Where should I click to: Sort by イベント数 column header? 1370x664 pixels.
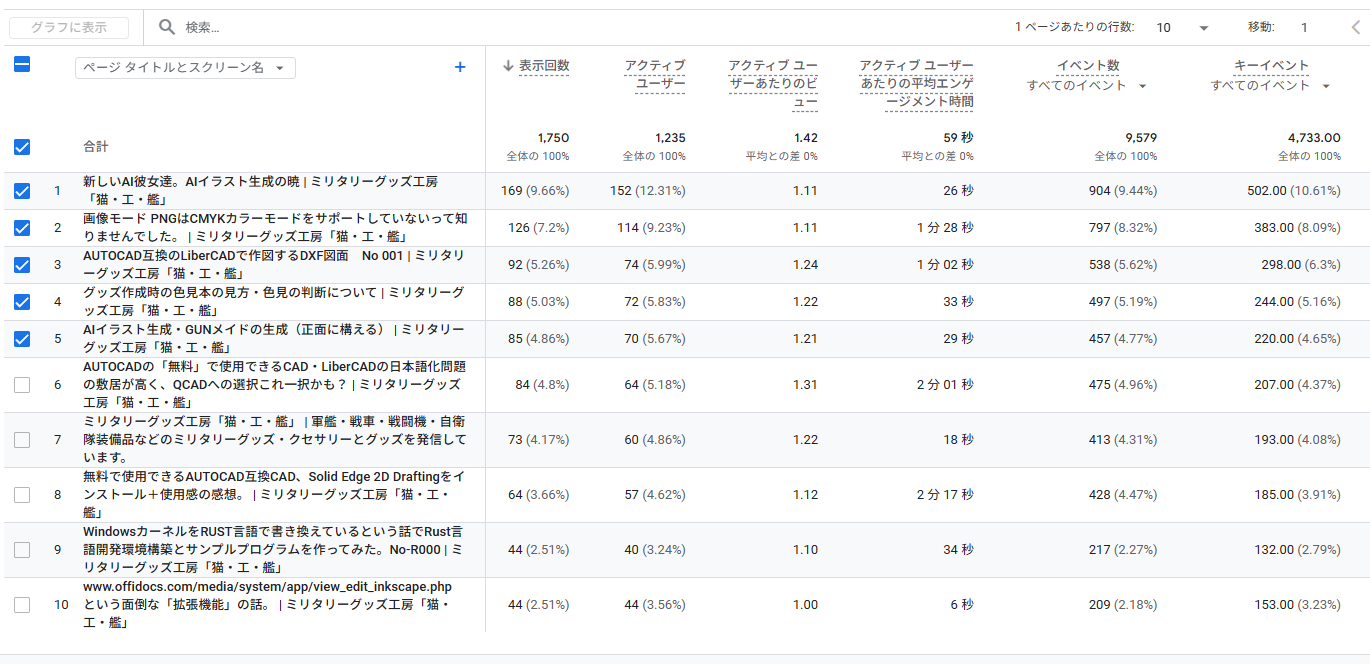click(x=1088, y=66)
